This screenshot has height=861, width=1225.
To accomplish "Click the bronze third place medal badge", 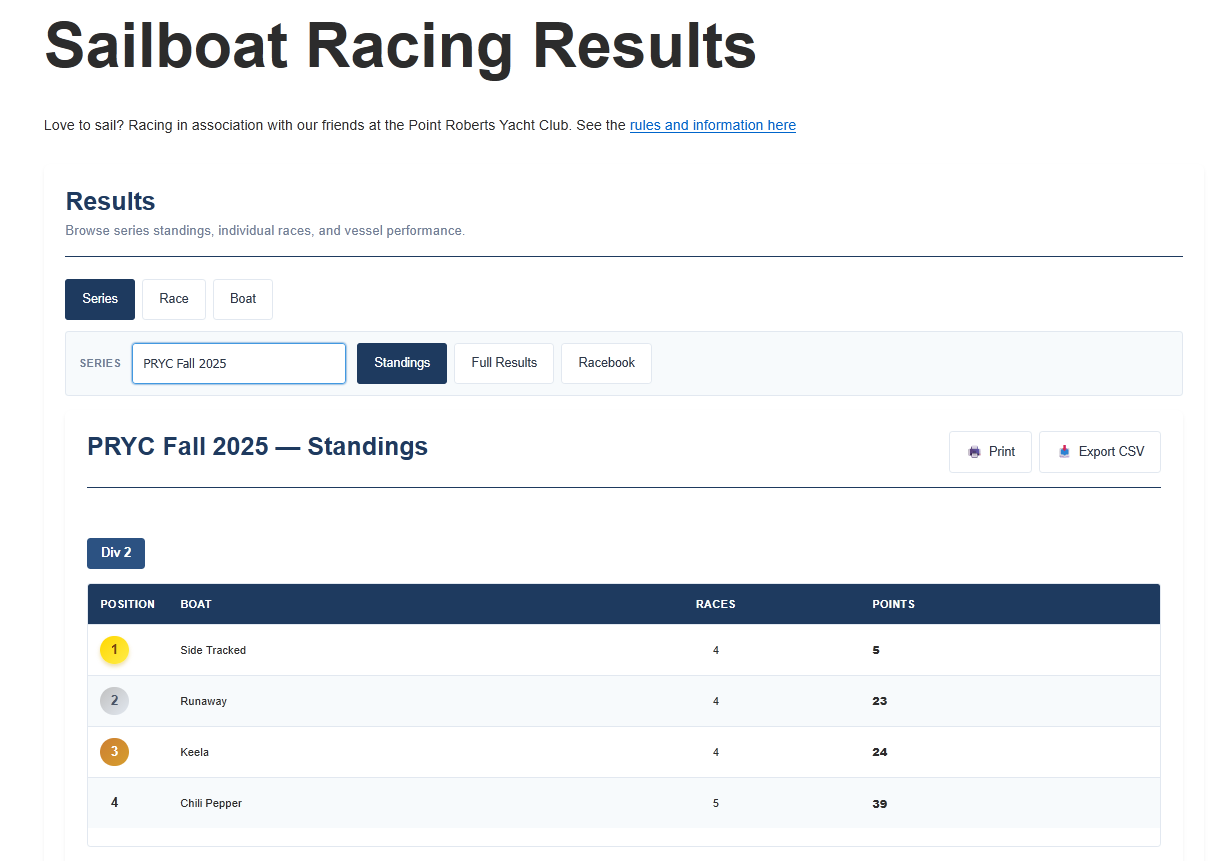I will [114, 752].
